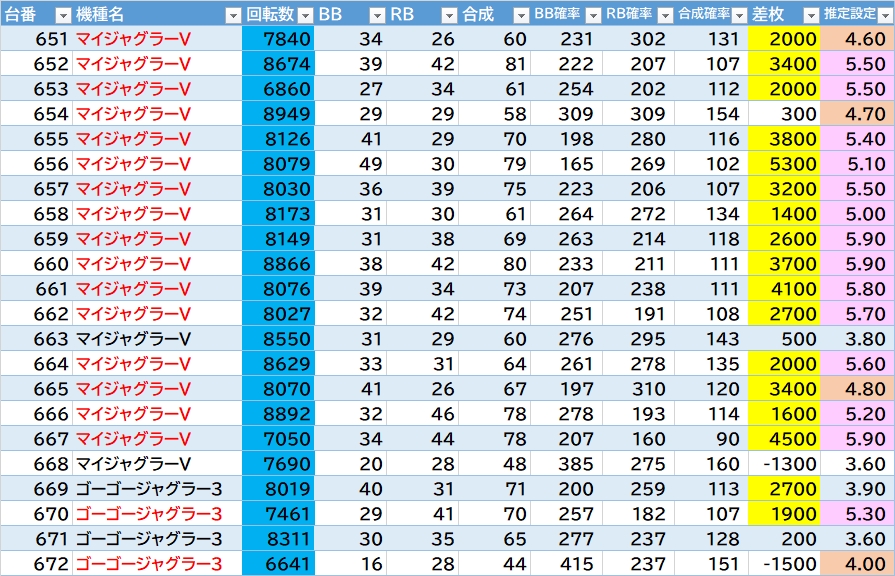Click rotation count cell 8866
Viewport: 895px width, 576px height.
278,264
